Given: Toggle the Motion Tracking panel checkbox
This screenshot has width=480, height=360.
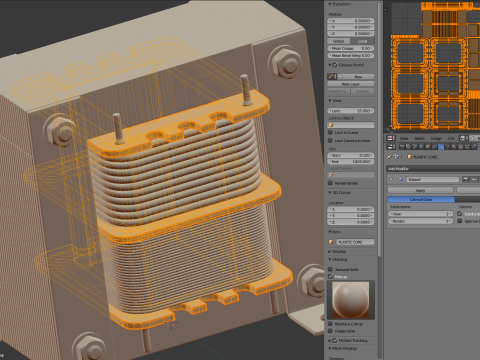Looking at the screenshot, I should [335, 340].
